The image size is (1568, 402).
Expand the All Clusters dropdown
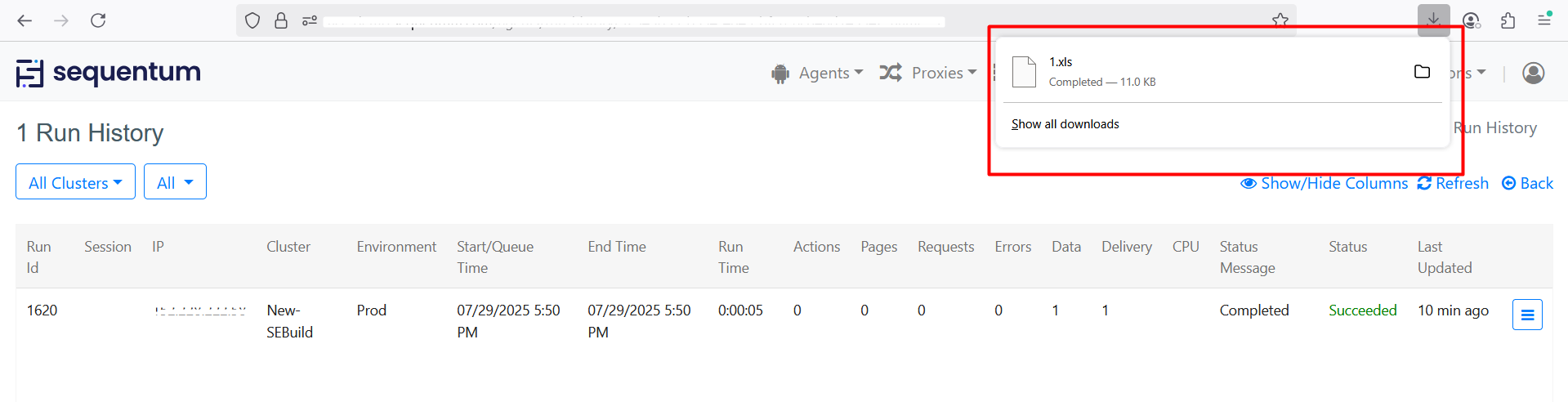click(75, 182)
